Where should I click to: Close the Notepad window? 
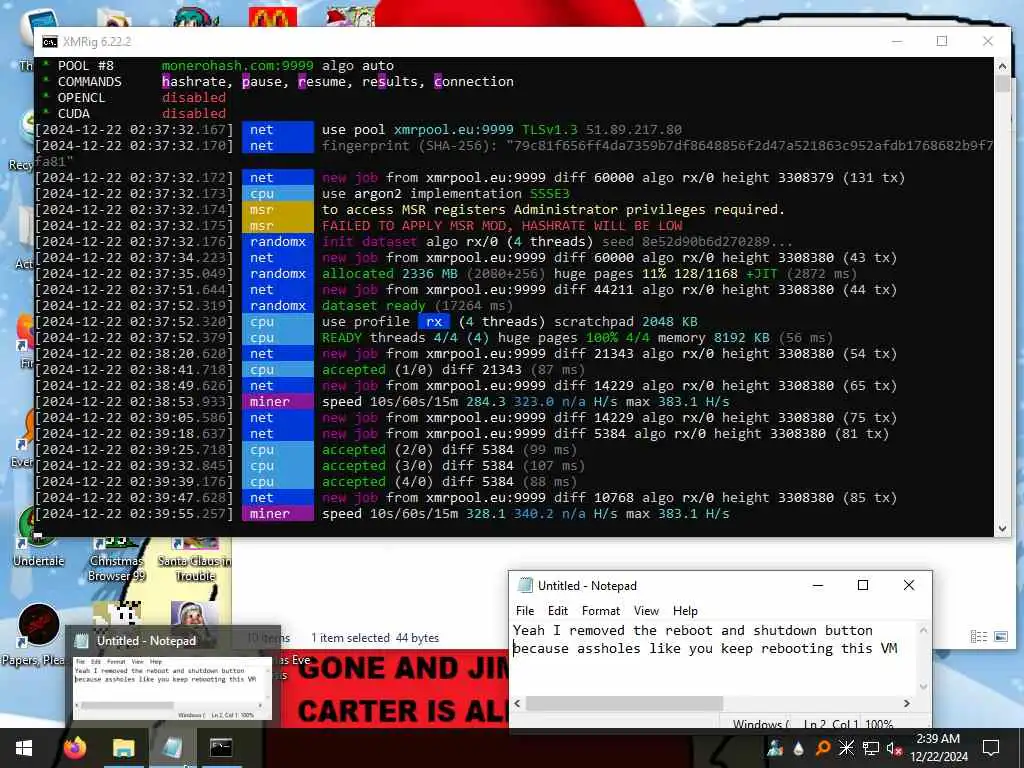908,585
